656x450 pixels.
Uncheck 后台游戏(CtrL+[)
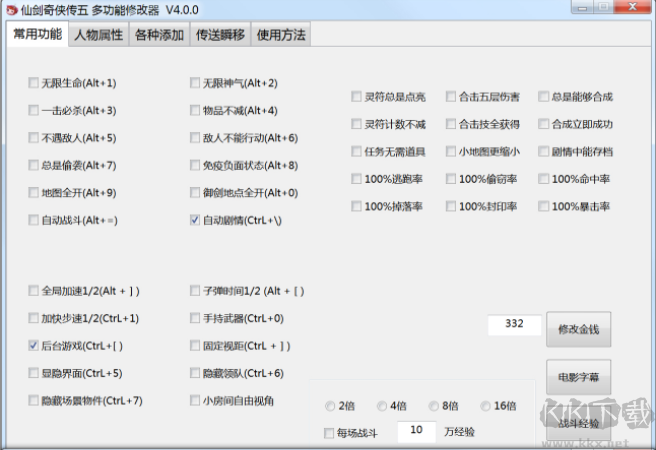coord(33,345)
